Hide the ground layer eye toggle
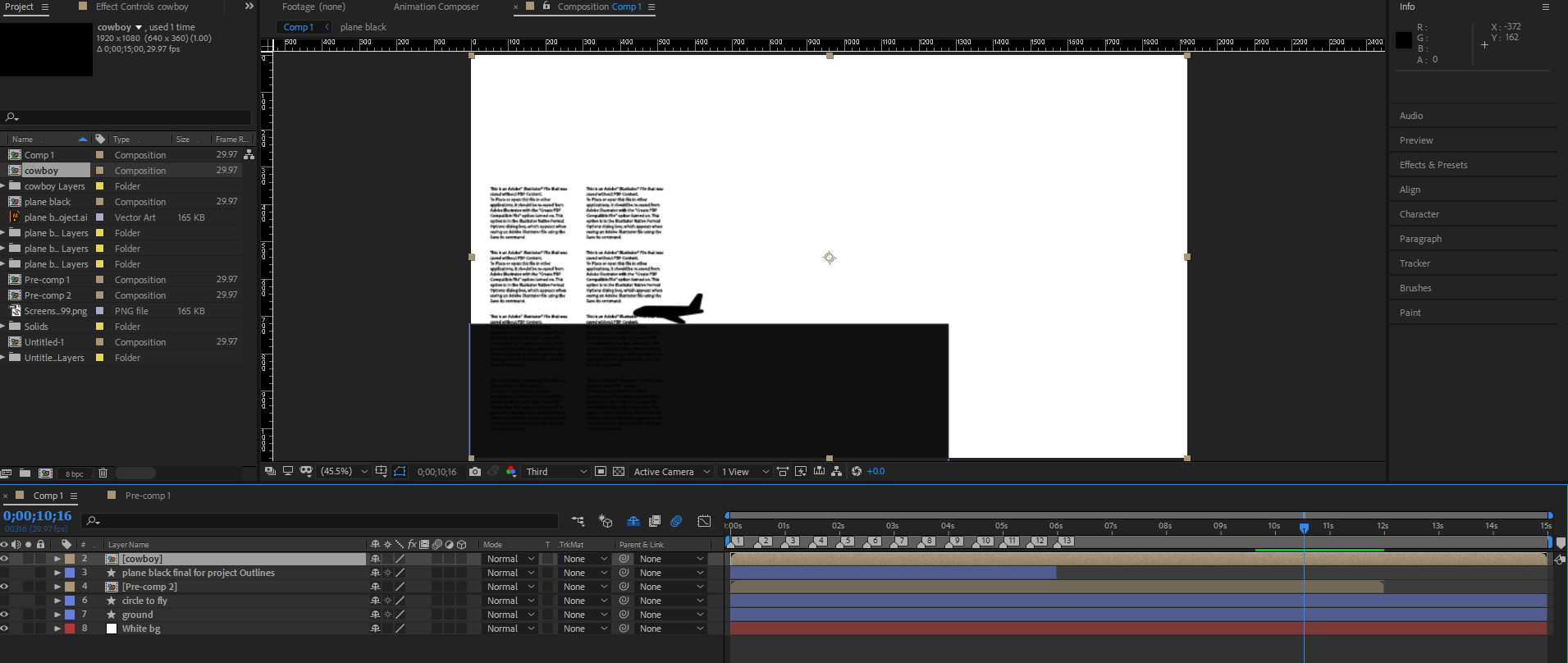 coord(4,615)
